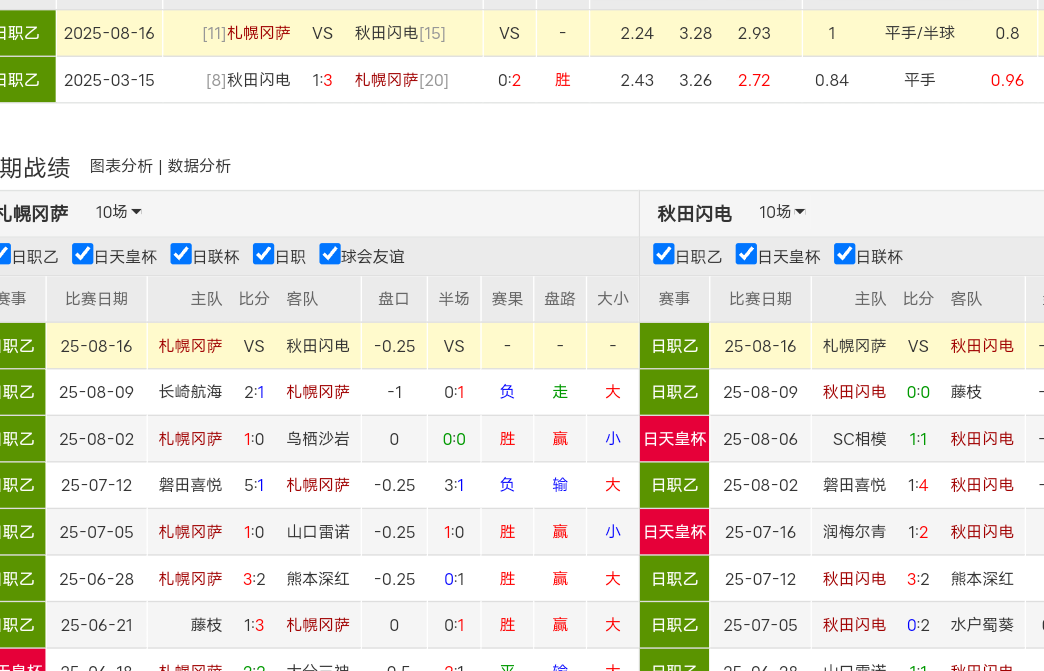The width and height of the screenshot is (1044, 671).
Task: Click 日天皇杯 badge in the 25-08-06 row
Action: [x=674, y=439]
